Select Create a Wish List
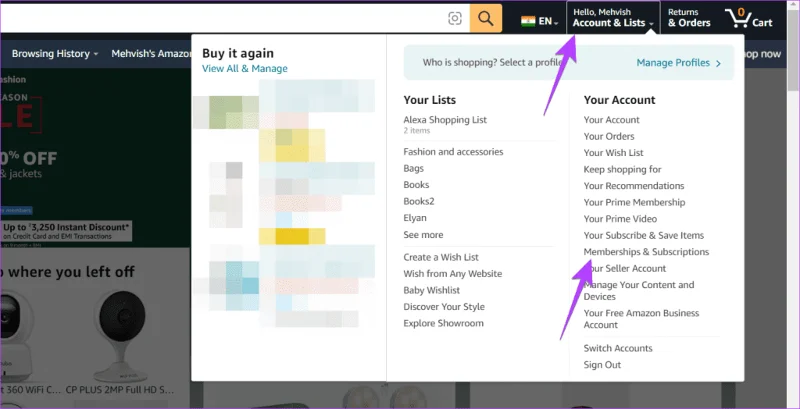This screenshot has width=800, height=409. pyautogui.click(x=441, y=257)
